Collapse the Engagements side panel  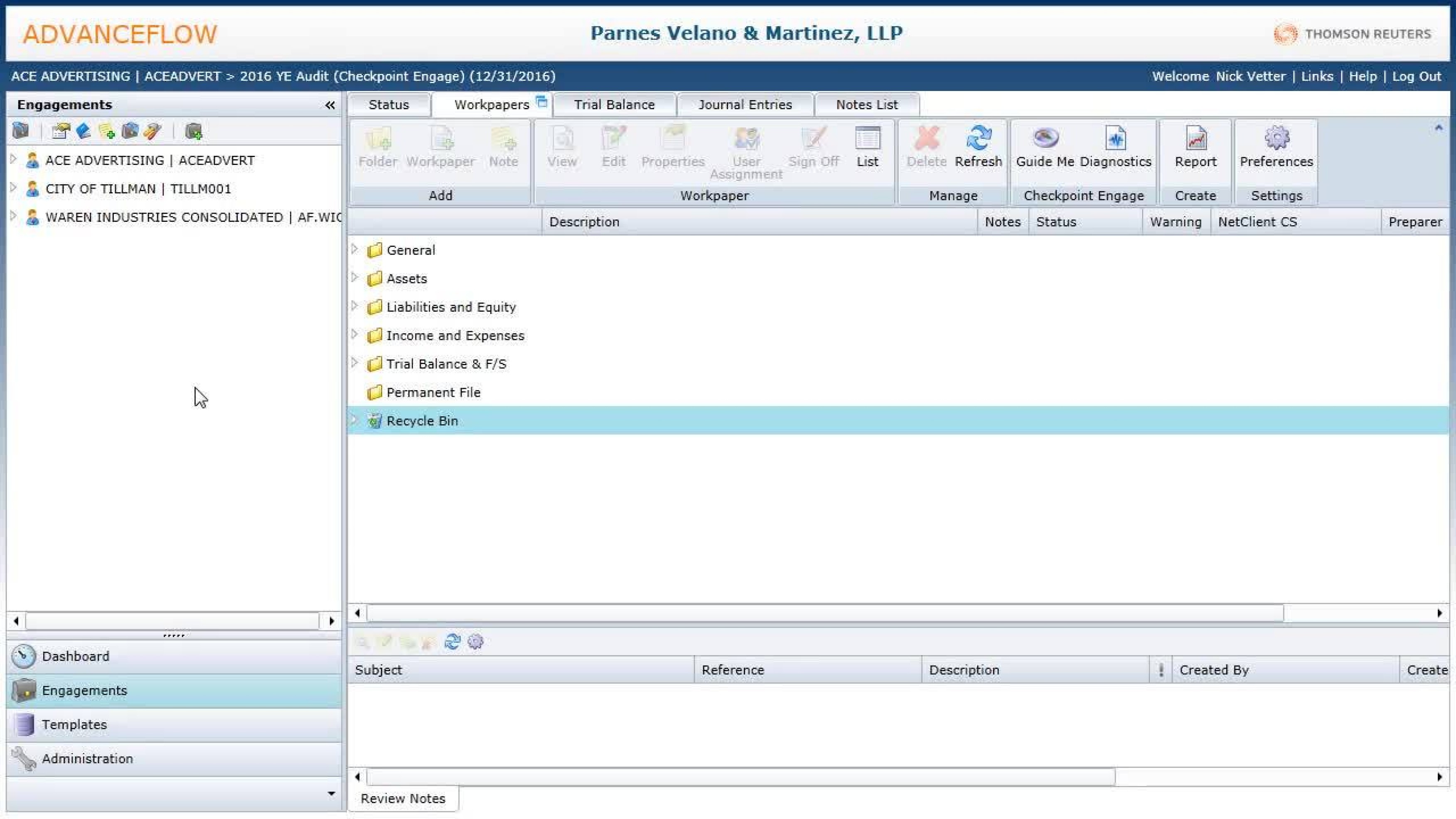[330, 105]
